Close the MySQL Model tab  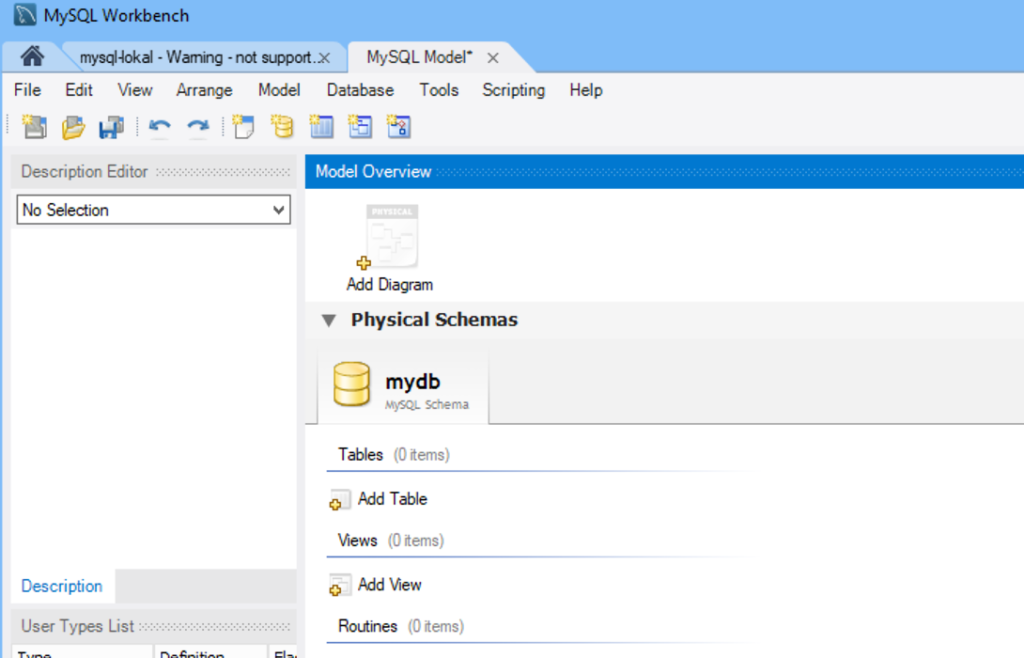point(493,58)
